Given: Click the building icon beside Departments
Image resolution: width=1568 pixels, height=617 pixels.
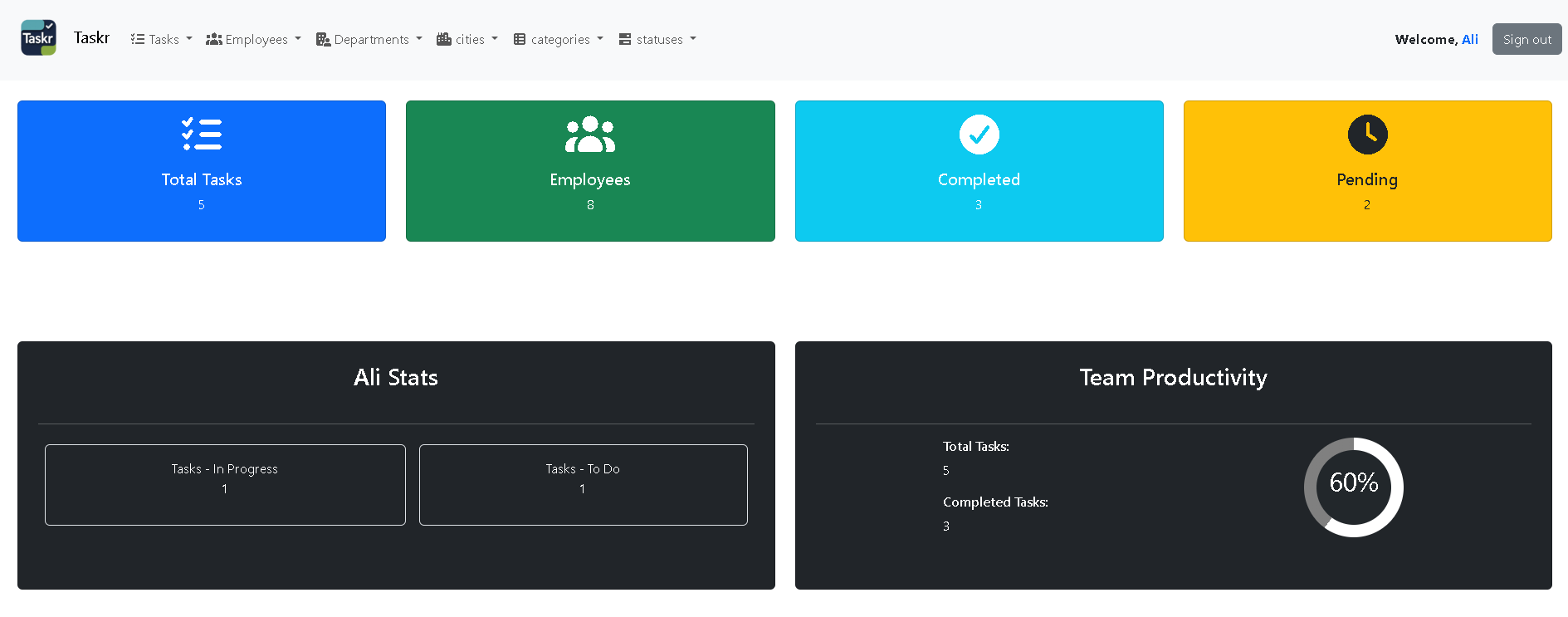Looking at the screenshot, I should [x=323, y=40].
